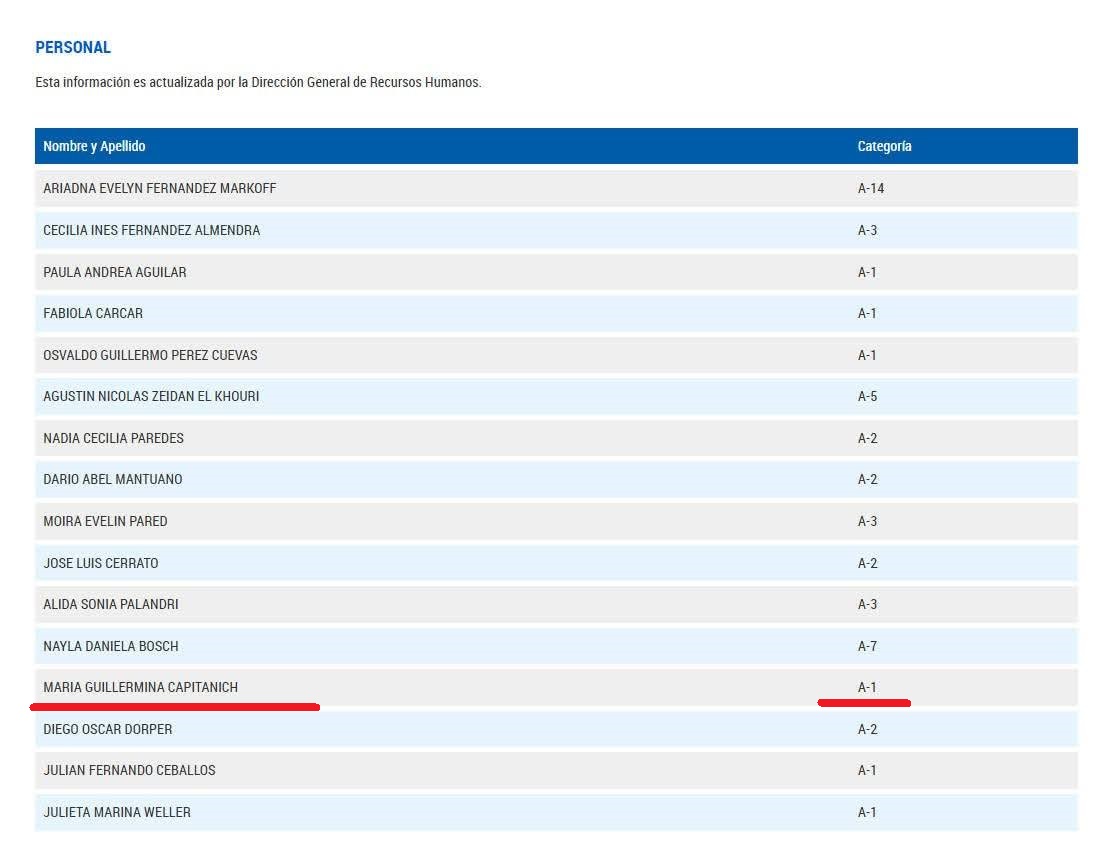Select the Cecilia Ines Fernandez Almendra row

(x=151, y=230)
